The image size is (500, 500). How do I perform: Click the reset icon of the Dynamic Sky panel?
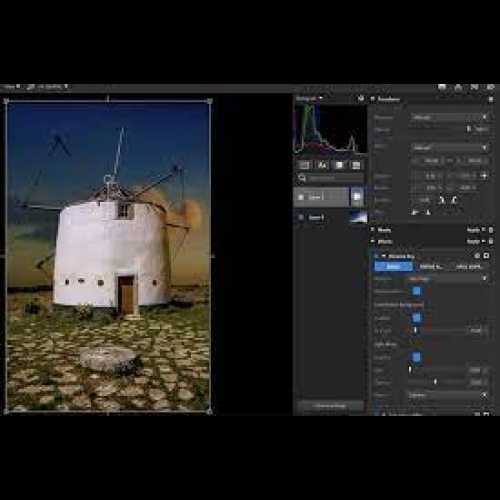tap(477, 256)
